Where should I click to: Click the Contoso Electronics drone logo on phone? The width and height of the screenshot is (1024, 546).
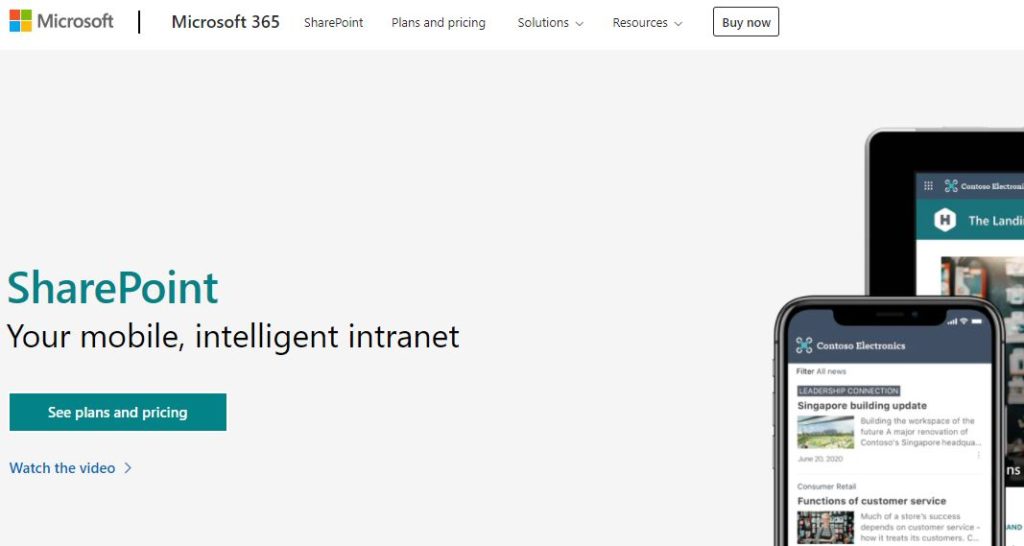pos(804,345)
